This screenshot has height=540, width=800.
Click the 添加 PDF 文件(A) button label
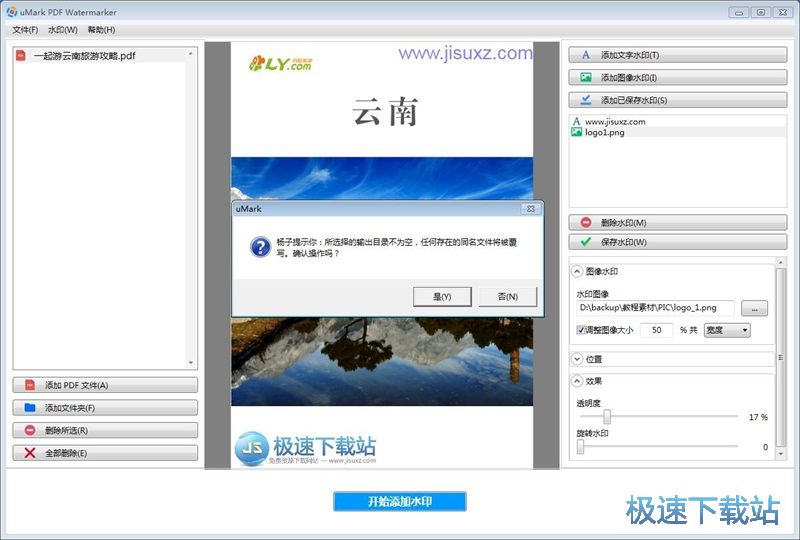[77, 385]
